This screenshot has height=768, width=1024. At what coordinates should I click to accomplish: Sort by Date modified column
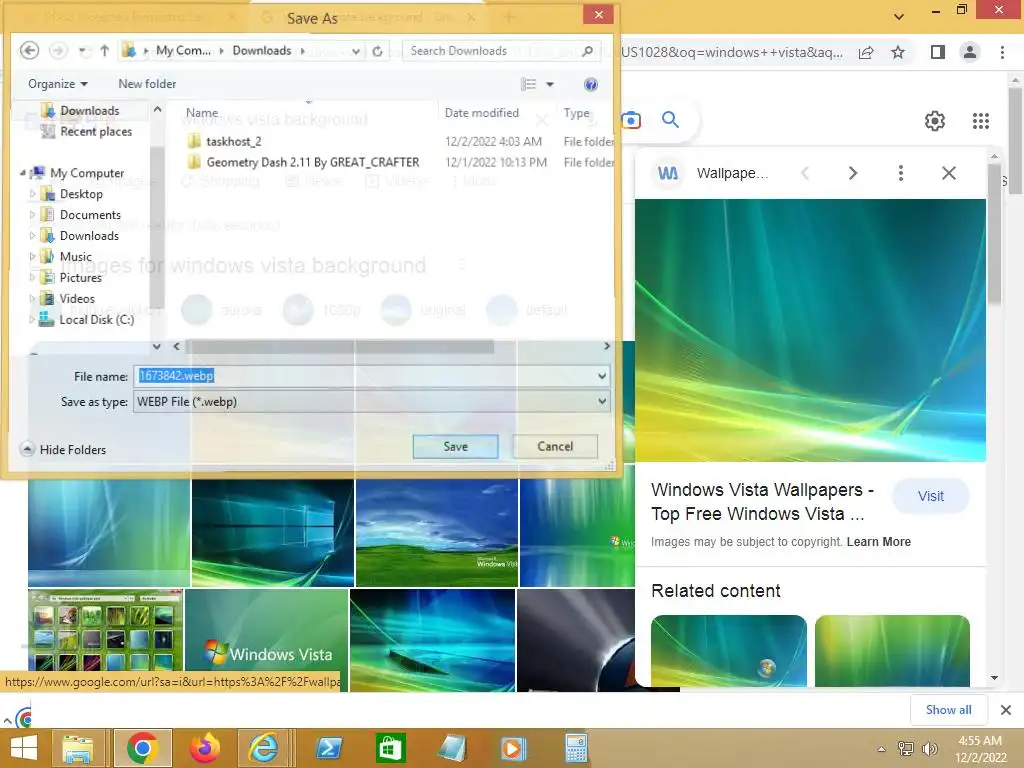pos(482,113)
